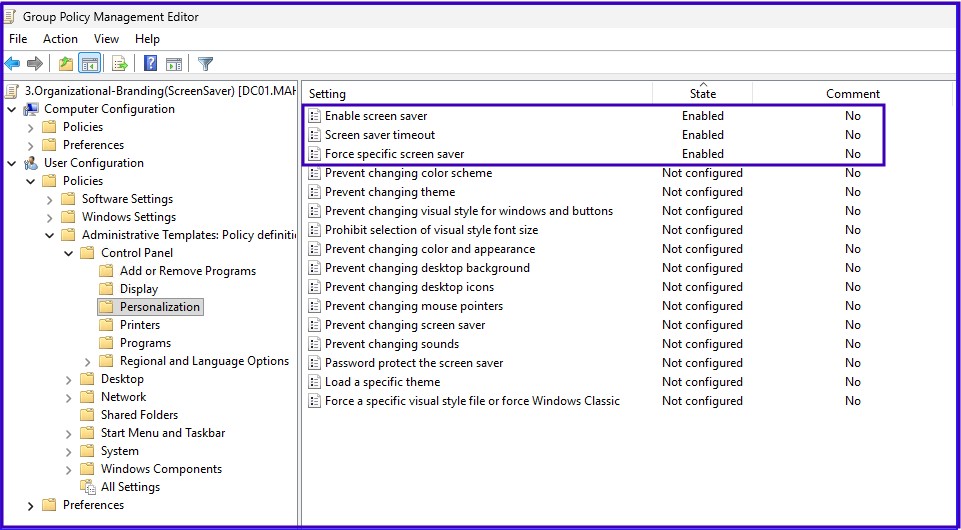
Task: Collapse the Control Panel tree node
Action: [68, 253]
